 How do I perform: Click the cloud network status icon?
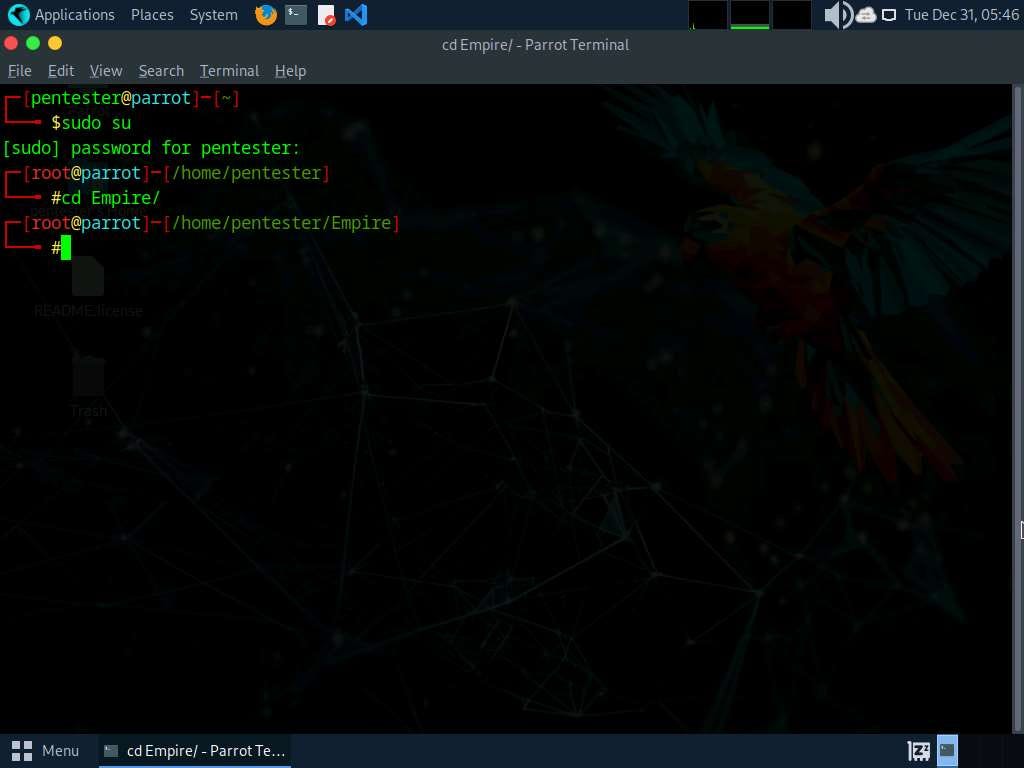[x=866, y=14]
